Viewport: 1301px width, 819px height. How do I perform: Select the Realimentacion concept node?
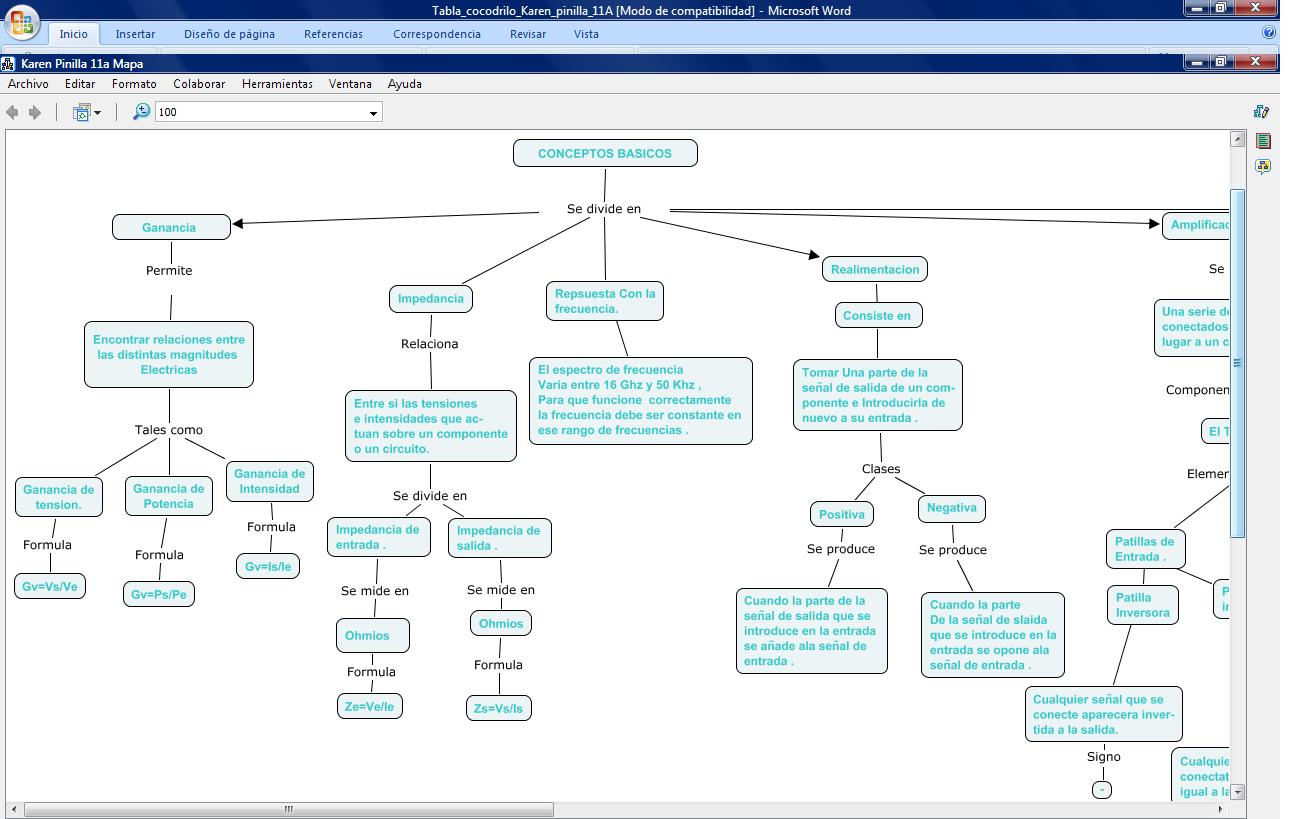click(x=875, y=268)
